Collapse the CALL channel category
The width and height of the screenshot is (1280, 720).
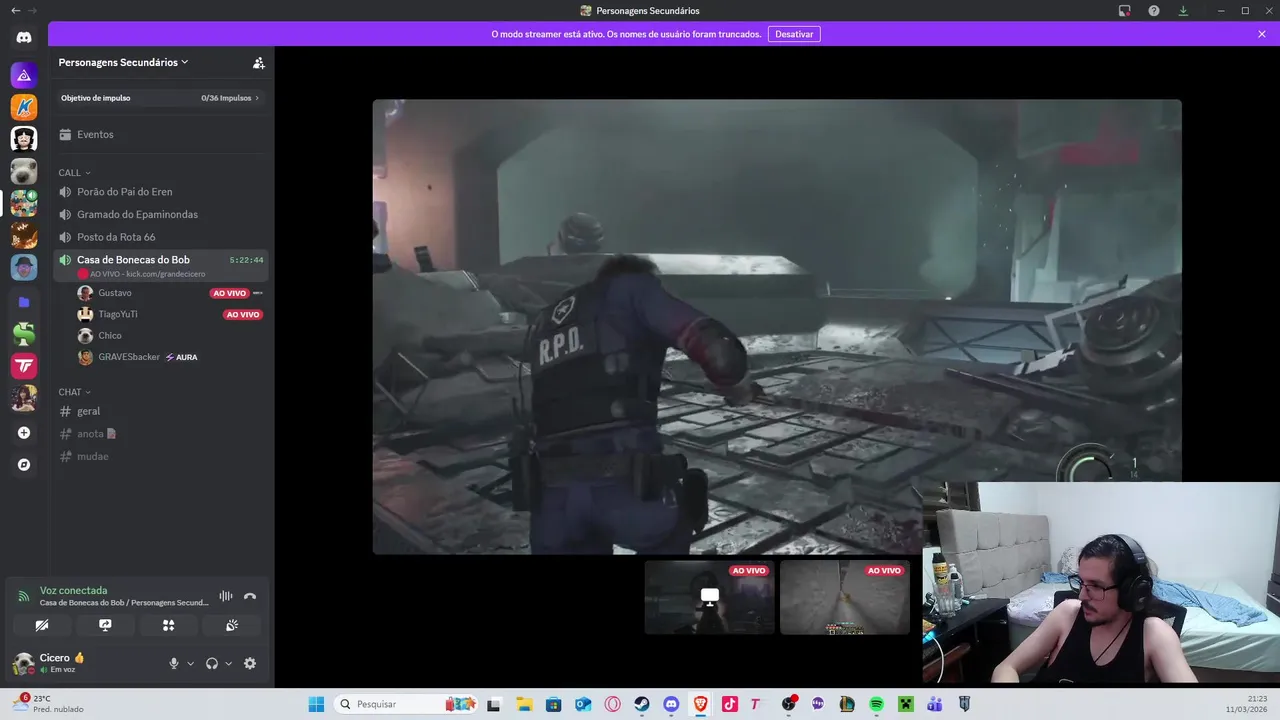click(74, 173)
